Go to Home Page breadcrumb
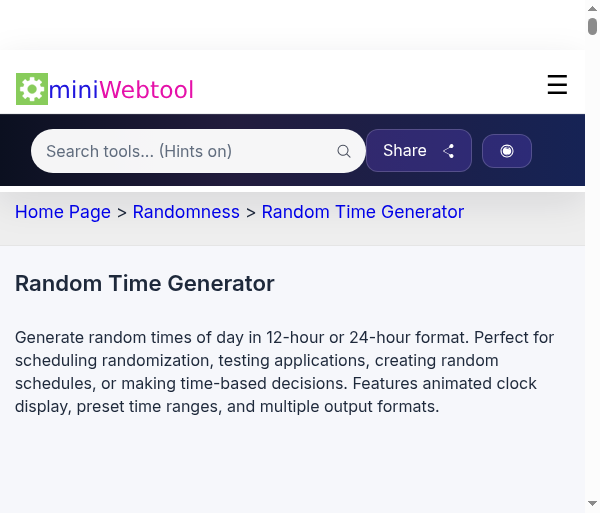Image resolution: width=600 pixels, height=513 pixels. 63,212
